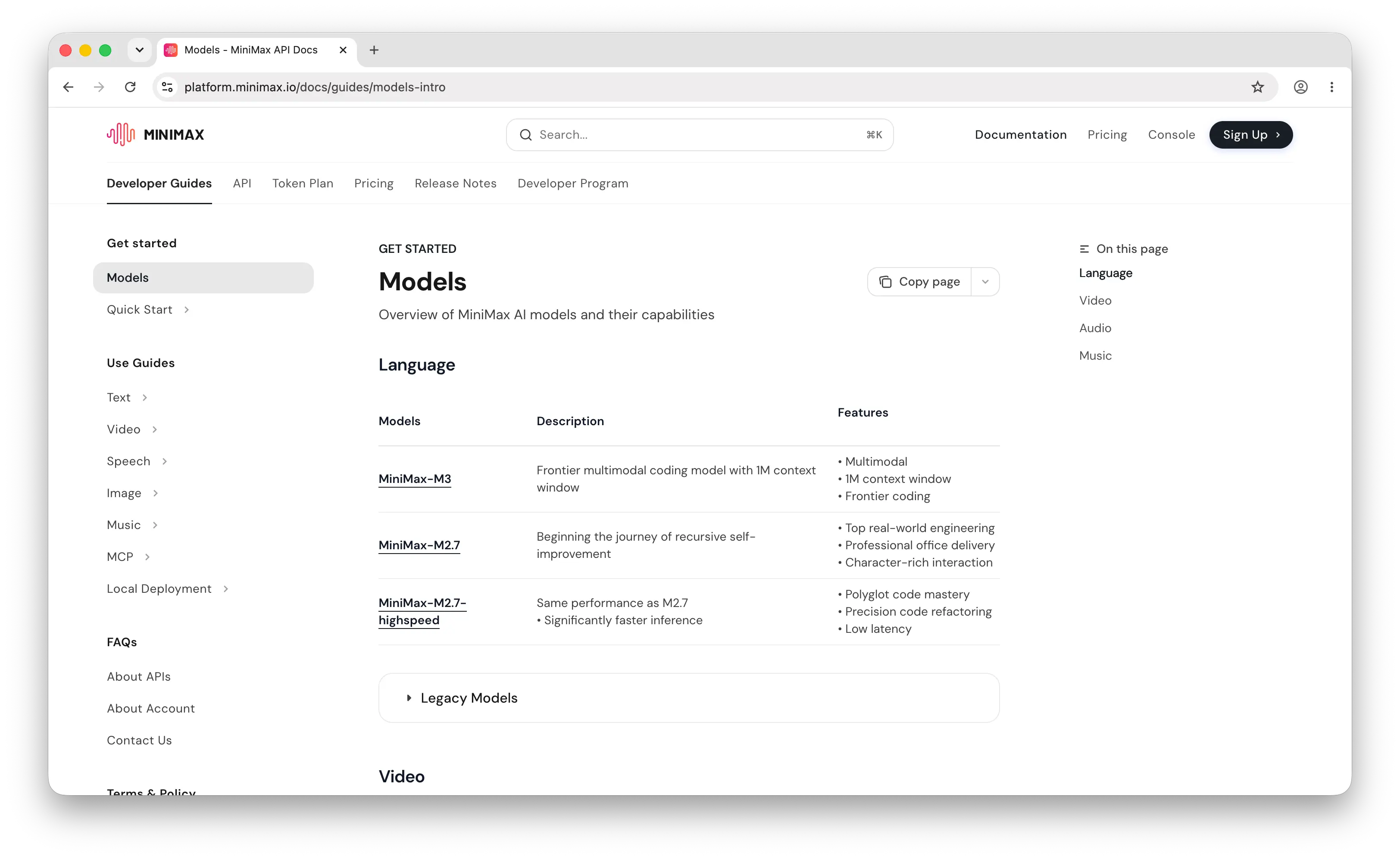Jump to Music in On this page
The width and height of the screenshot is (1400, 859).
pyautogui.click(x=1095, y=356)
